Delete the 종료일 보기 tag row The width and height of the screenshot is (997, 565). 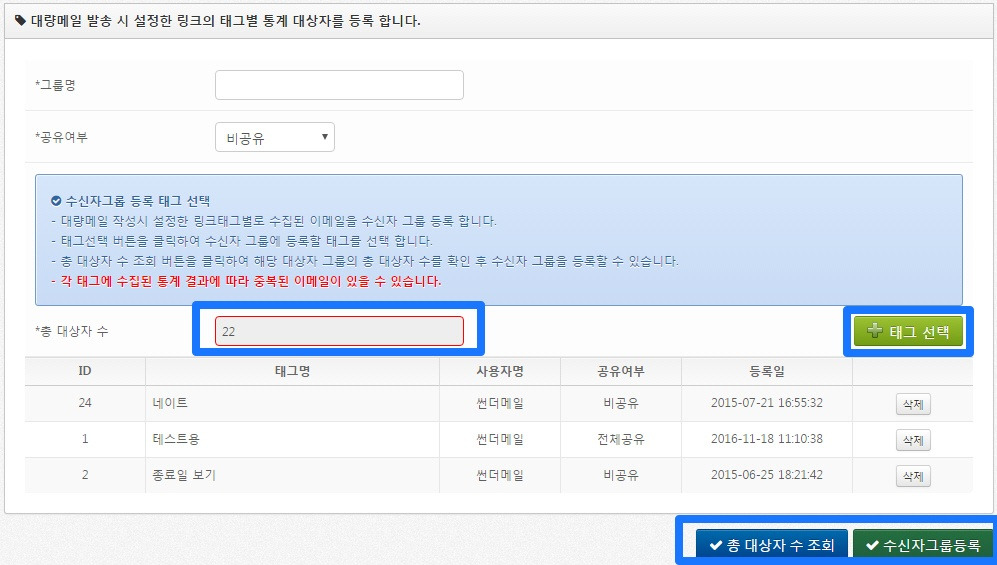913,476
